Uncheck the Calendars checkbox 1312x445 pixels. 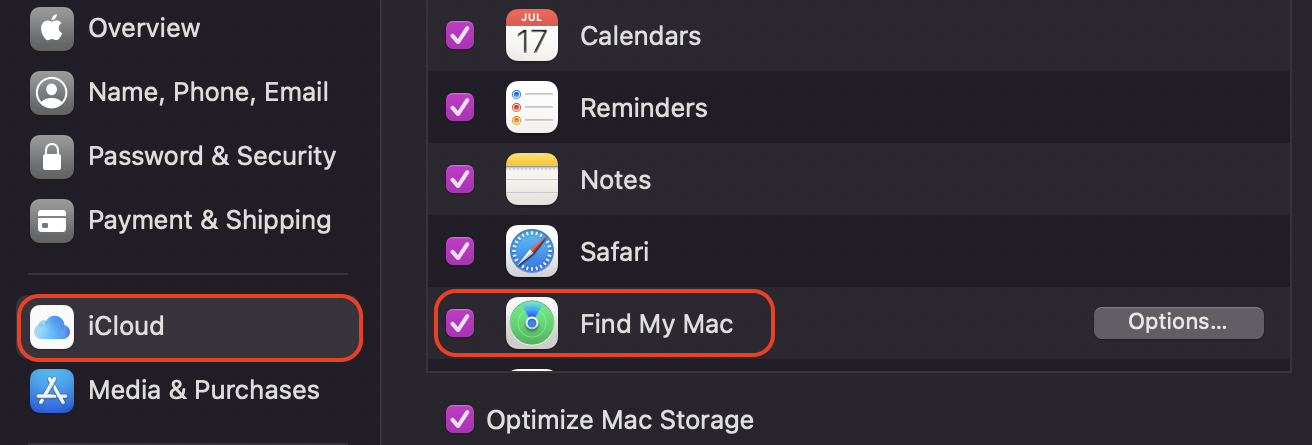(x=460, y=36)
